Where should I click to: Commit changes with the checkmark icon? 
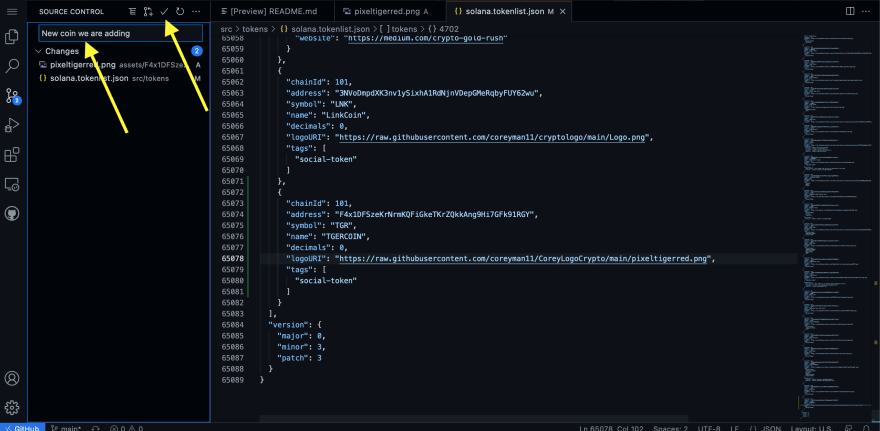[164, 11]
